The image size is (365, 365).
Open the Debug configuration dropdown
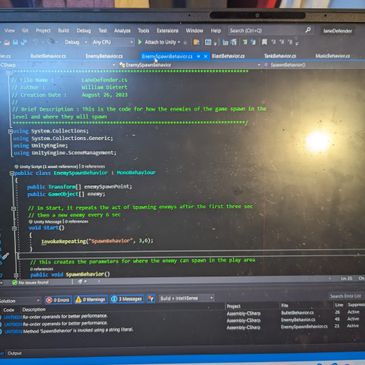tap(75, 42)
